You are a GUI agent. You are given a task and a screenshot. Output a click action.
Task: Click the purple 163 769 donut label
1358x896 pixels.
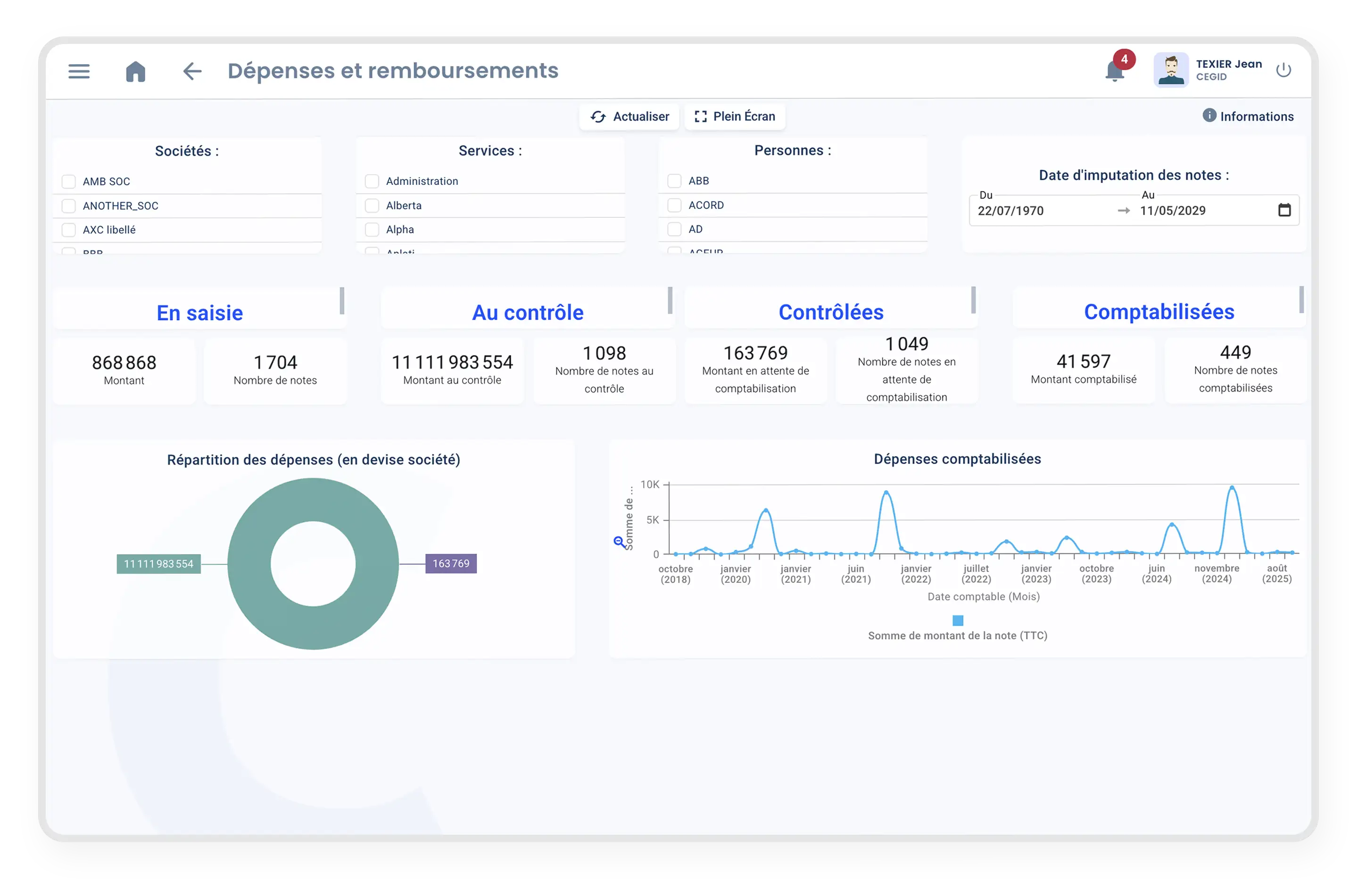(x=451, y=564)
